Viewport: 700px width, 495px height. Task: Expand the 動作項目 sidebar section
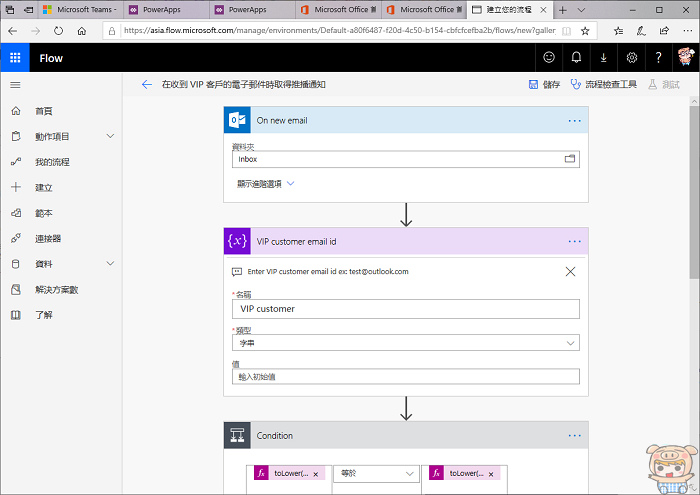click(110, 136)
